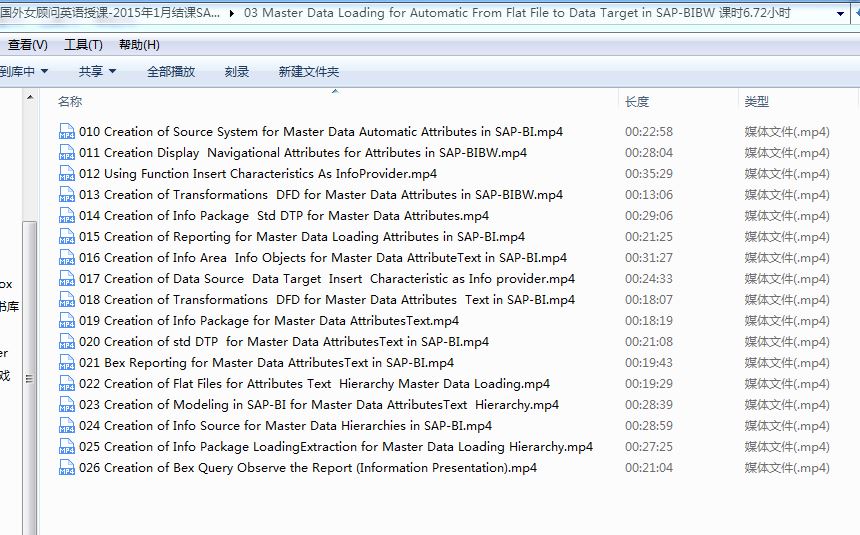
Task: Click the MP4 icon of file 015
Action: click(x=66, y=236)
